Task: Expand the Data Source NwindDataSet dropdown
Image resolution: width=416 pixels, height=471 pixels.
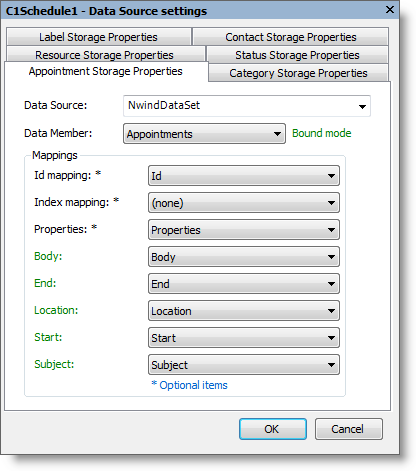Action: 247,106
